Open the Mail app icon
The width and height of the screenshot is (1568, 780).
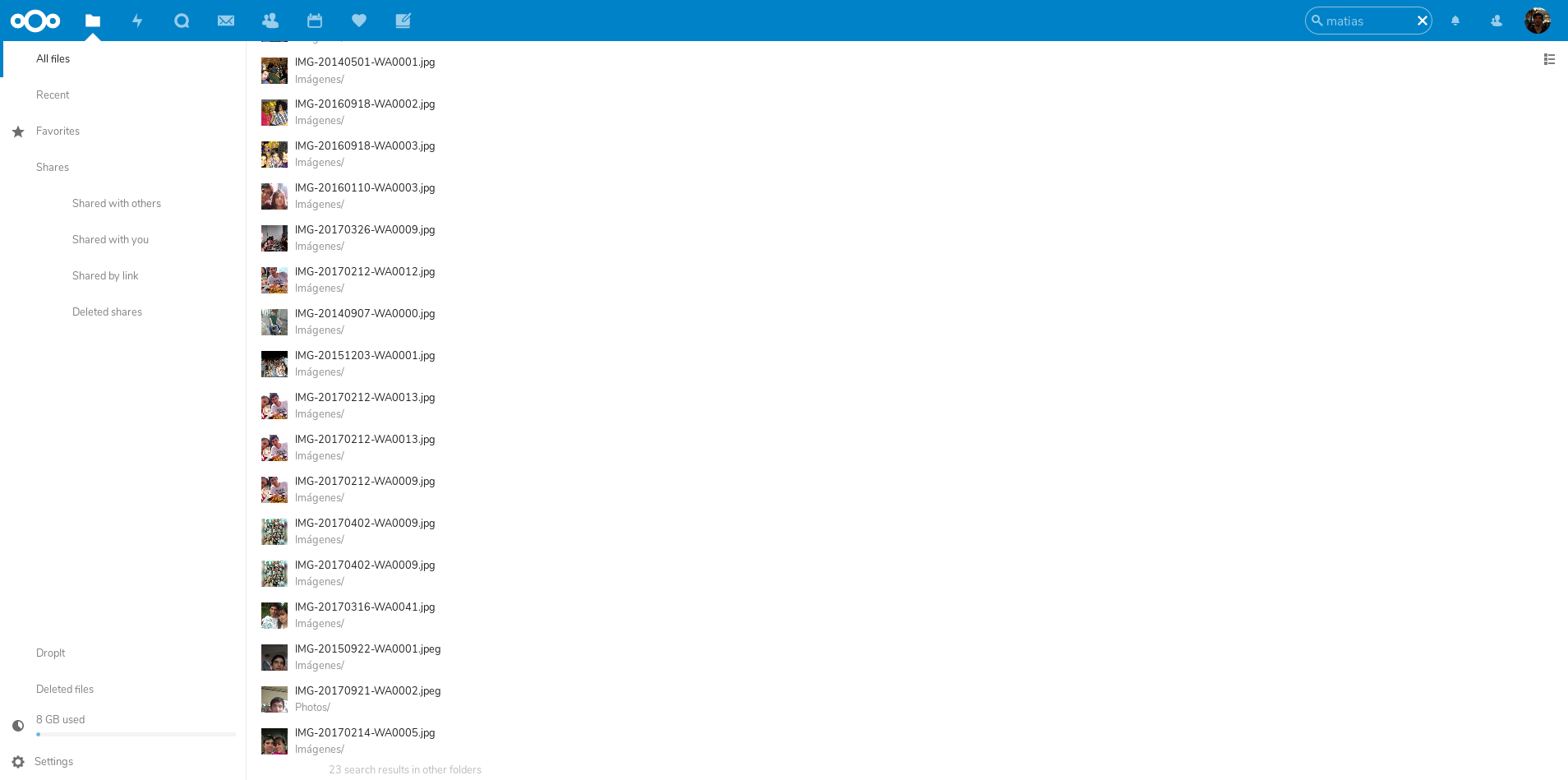coord(226,21)
